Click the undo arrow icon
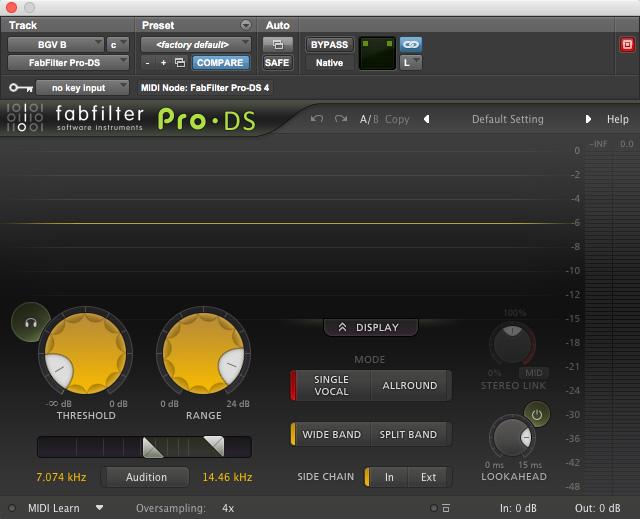Viewport: 640px width, 519px height. click(x=317, y=119)
